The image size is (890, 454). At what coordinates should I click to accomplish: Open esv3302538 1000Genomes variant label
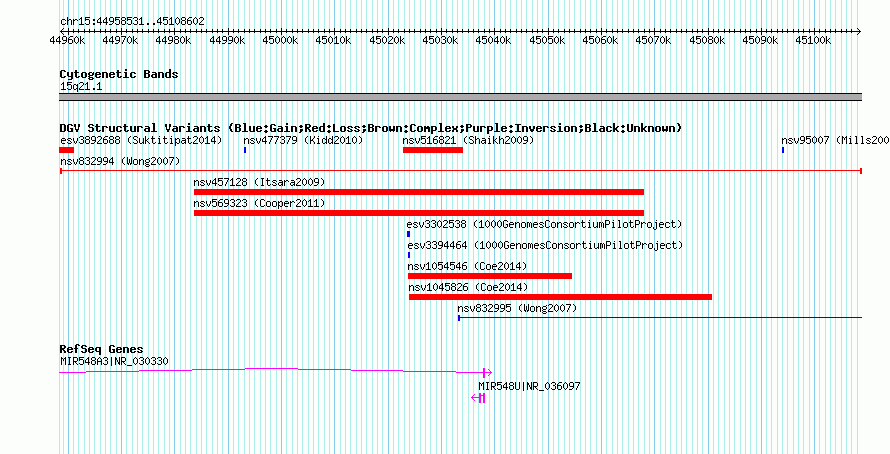(545, 224)
